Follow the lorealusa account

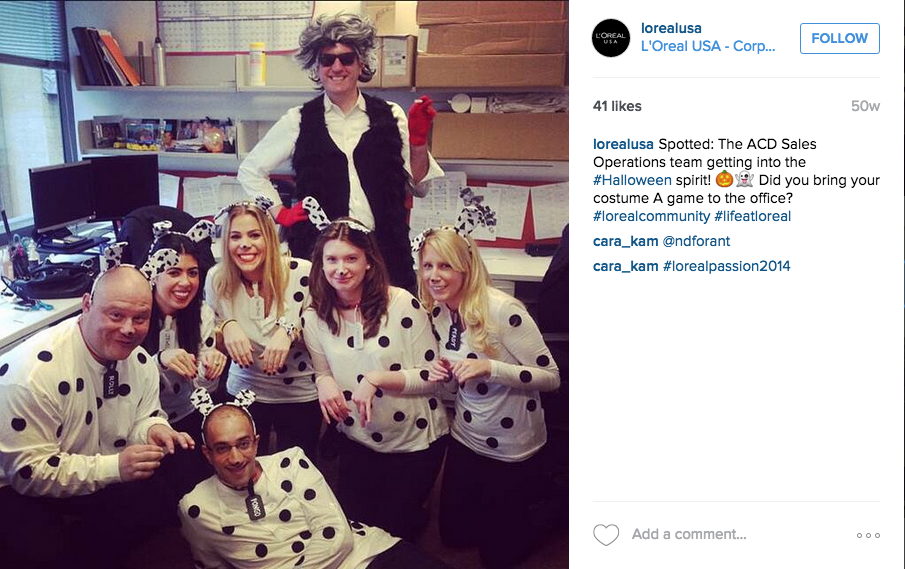[x=839, y=39]
